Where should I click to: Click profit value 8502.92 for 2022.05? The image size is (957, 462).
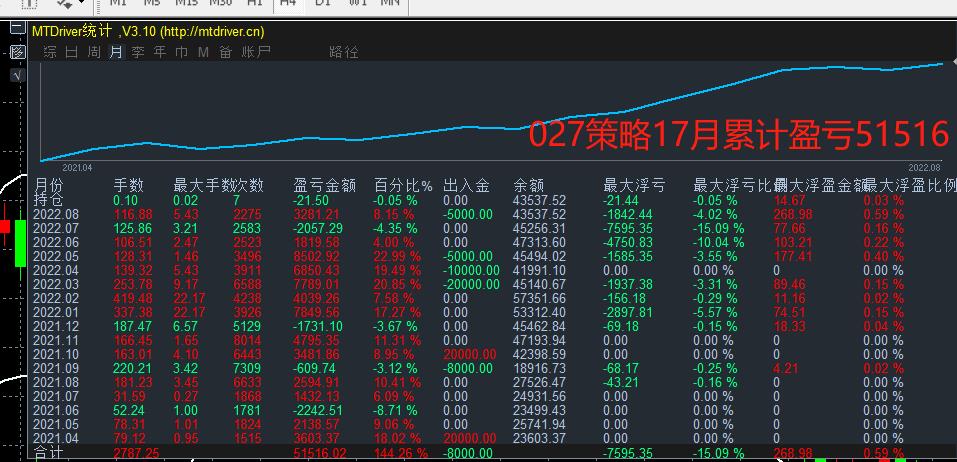tap(317, 256)
